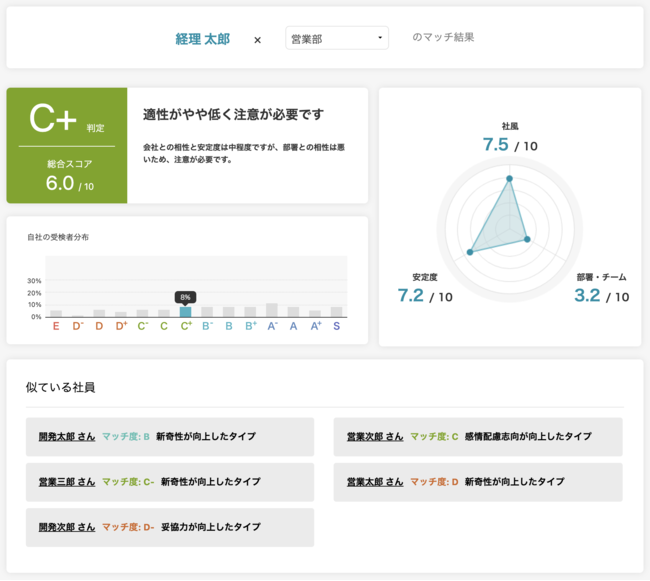Open the 営業部 department dropdown

(x=337, y=38)
